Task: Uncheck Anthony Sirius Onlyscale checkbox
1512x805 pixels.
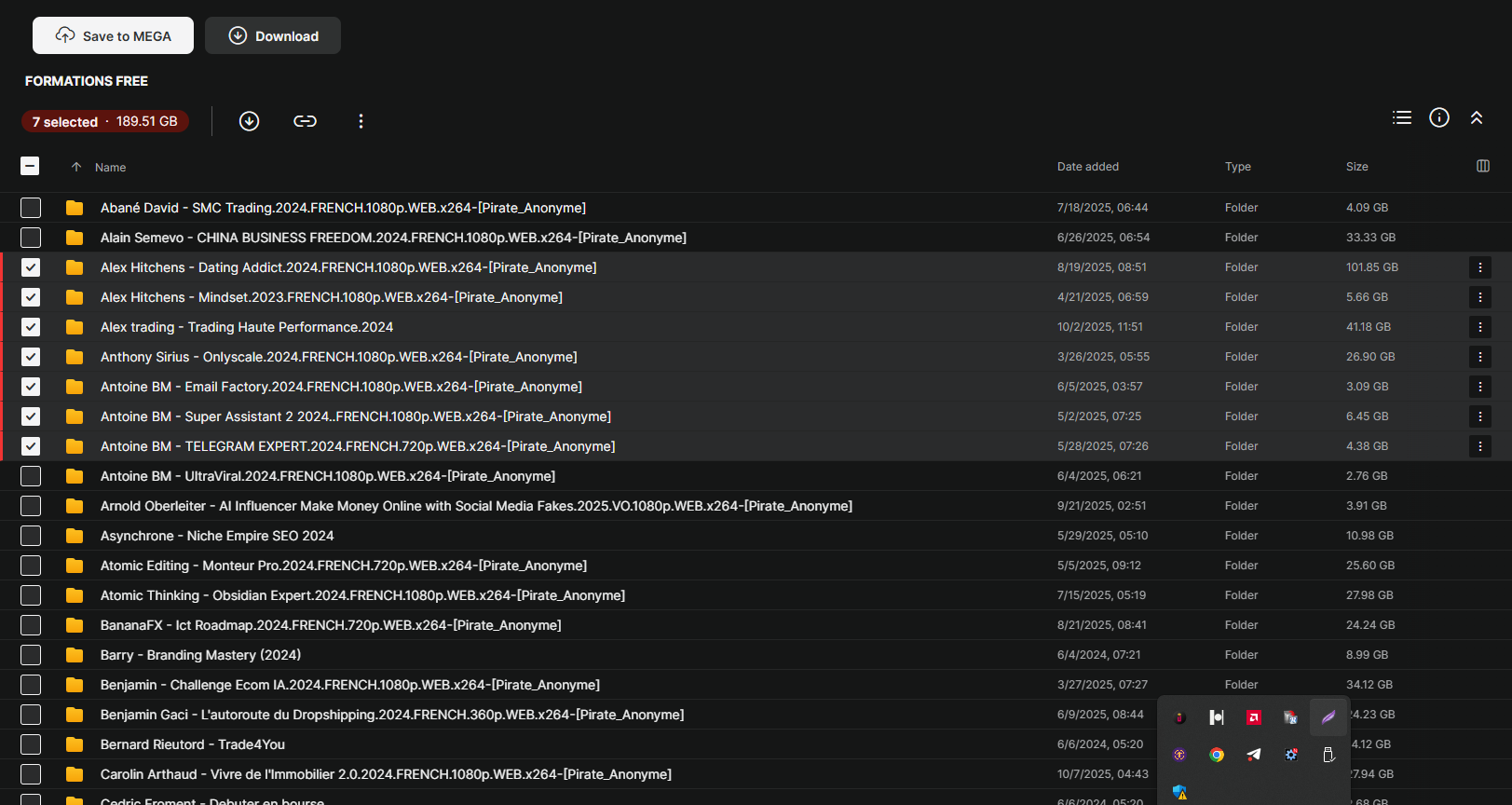Action: pyautogui.click(x=31, y=357)
